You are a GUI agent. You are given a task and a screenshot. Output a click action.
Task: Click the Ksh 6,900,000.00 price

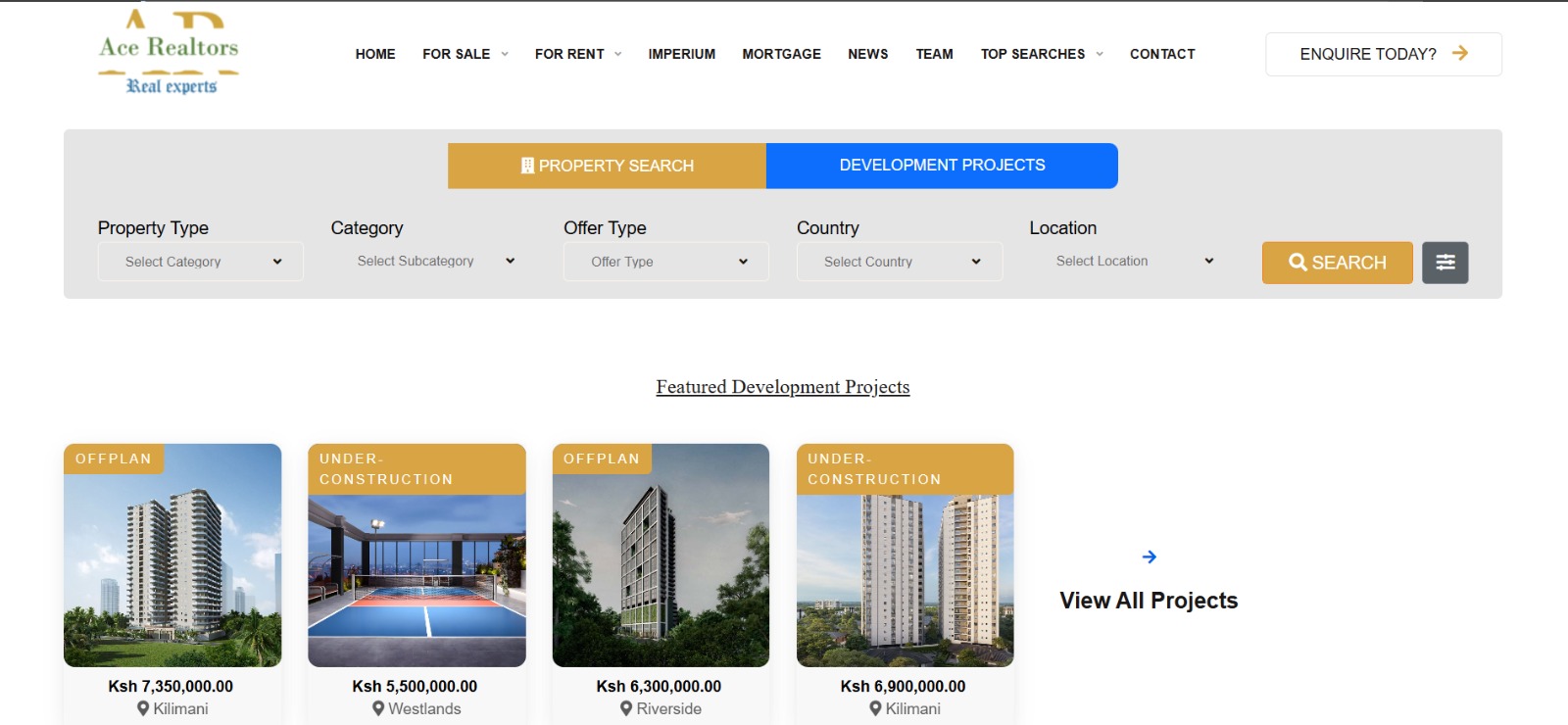tap(903, 686)
